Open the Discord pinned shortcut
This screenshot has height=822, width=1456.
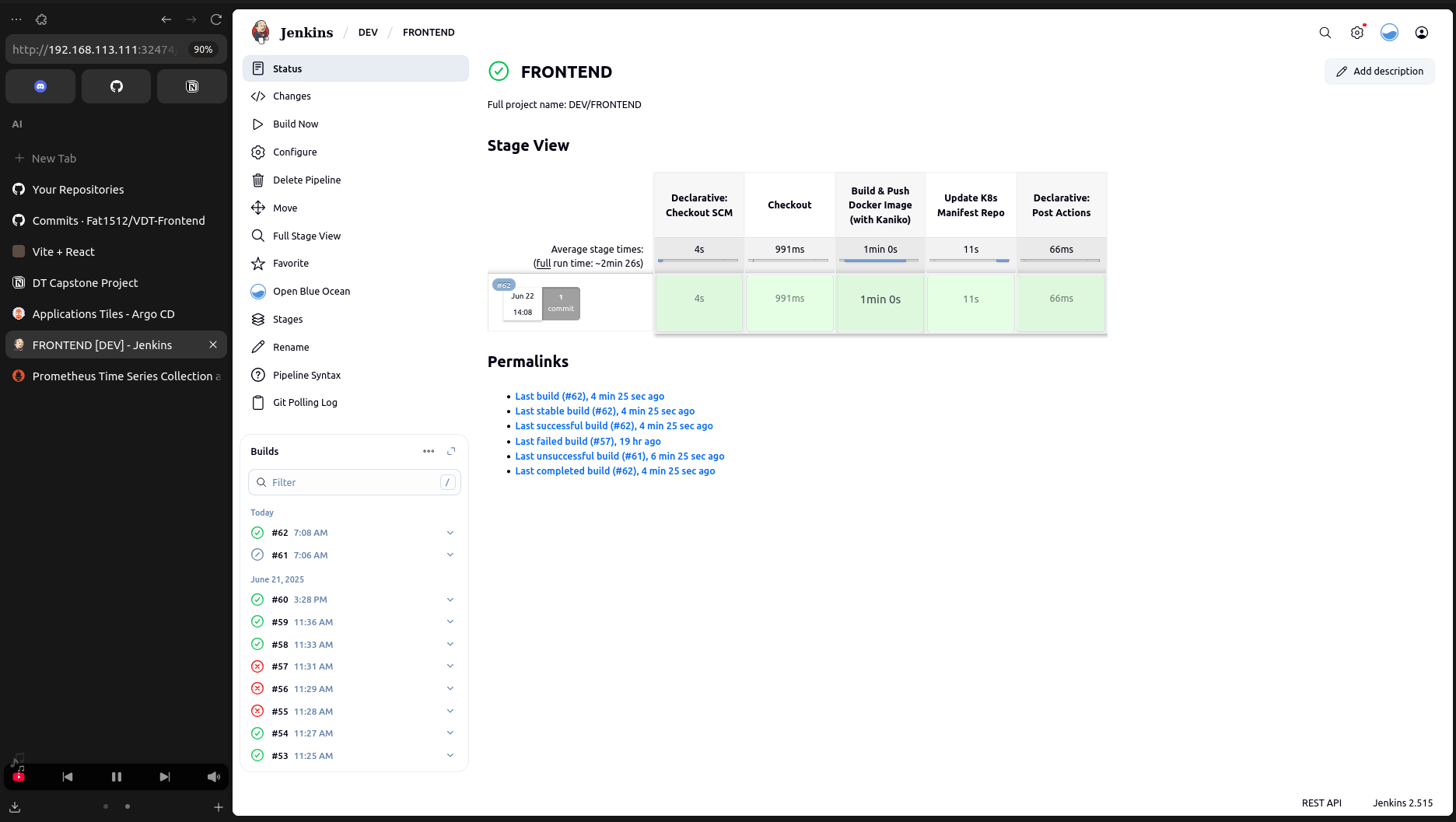(40, 86)
